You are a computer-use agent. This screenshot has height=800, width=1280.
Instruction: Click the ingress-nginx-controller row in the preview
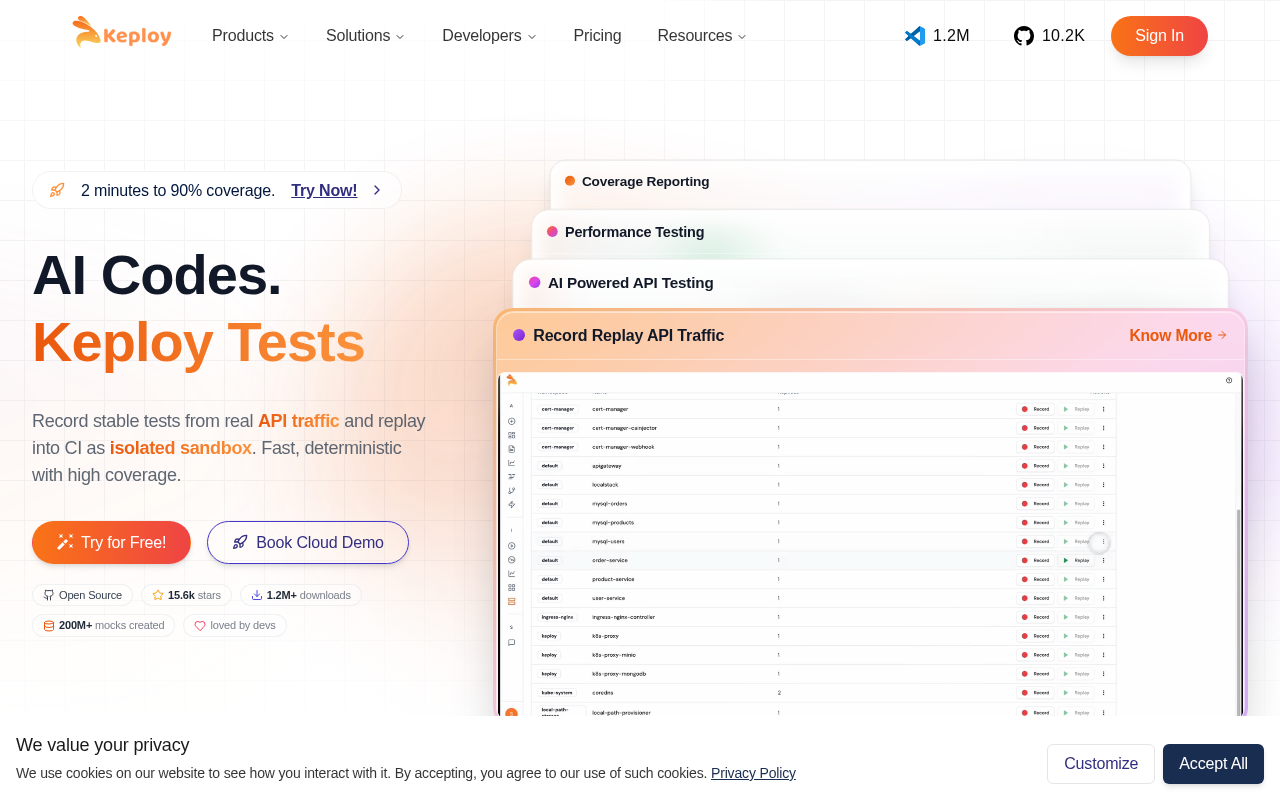coord(824,617)
